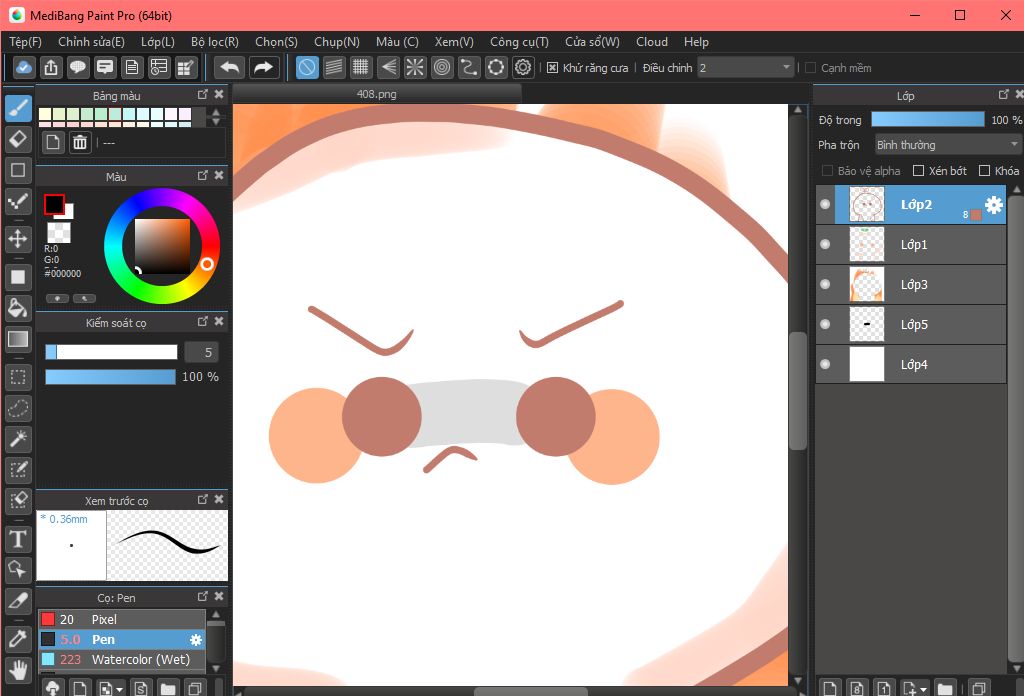Add a new 1-bit layer
Screen dimensions: 1024x696
[884, 688]
